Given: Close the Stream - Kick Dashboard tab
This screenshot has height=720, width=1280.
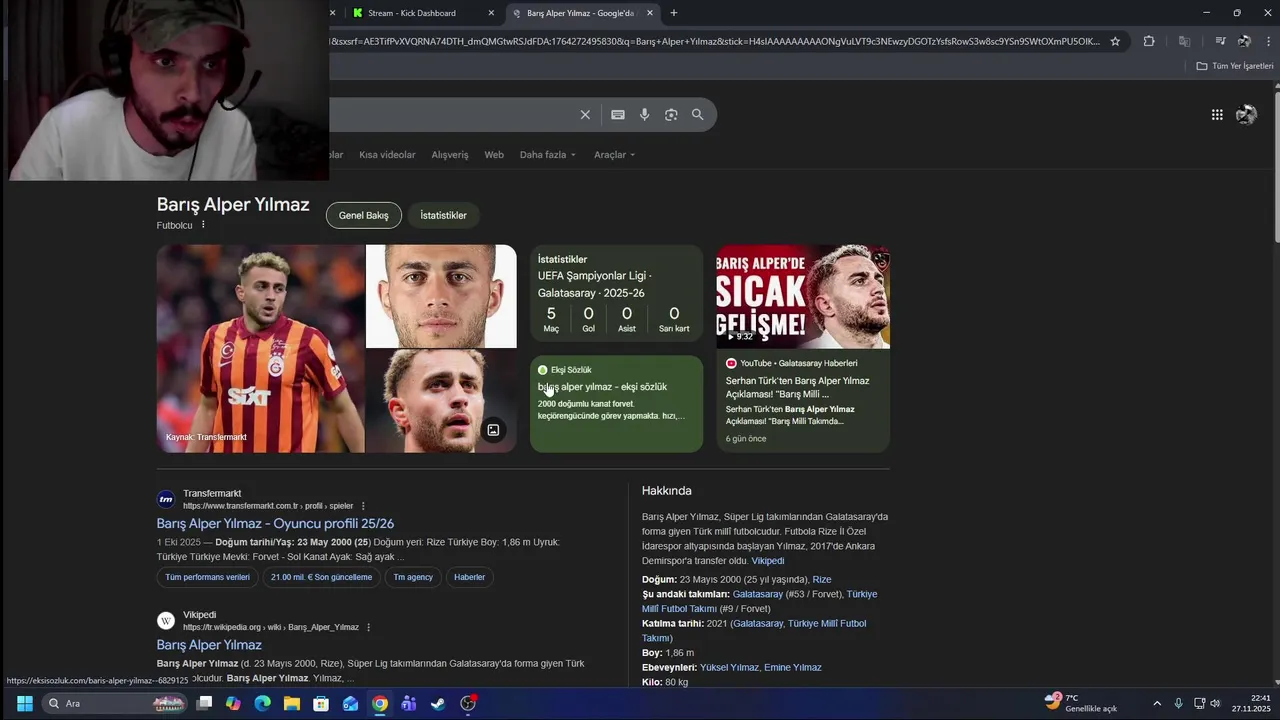Looking at the screenshot, I should [491, 13].
